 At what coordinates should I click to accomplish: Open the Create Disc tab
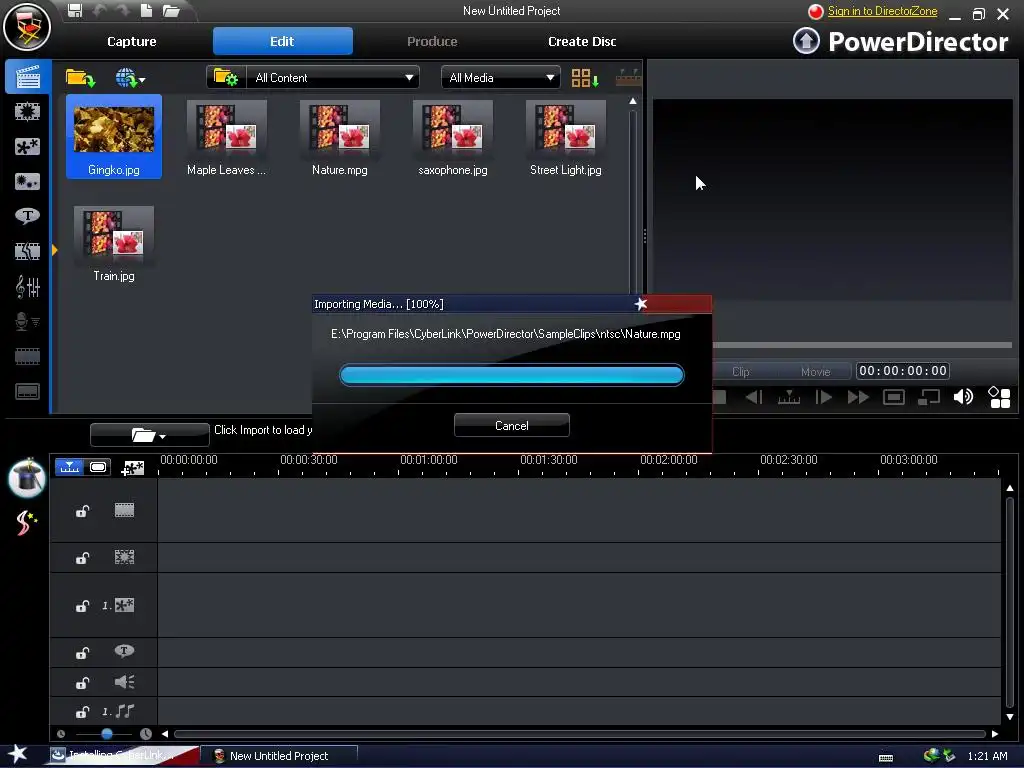[x=582, y=41]
